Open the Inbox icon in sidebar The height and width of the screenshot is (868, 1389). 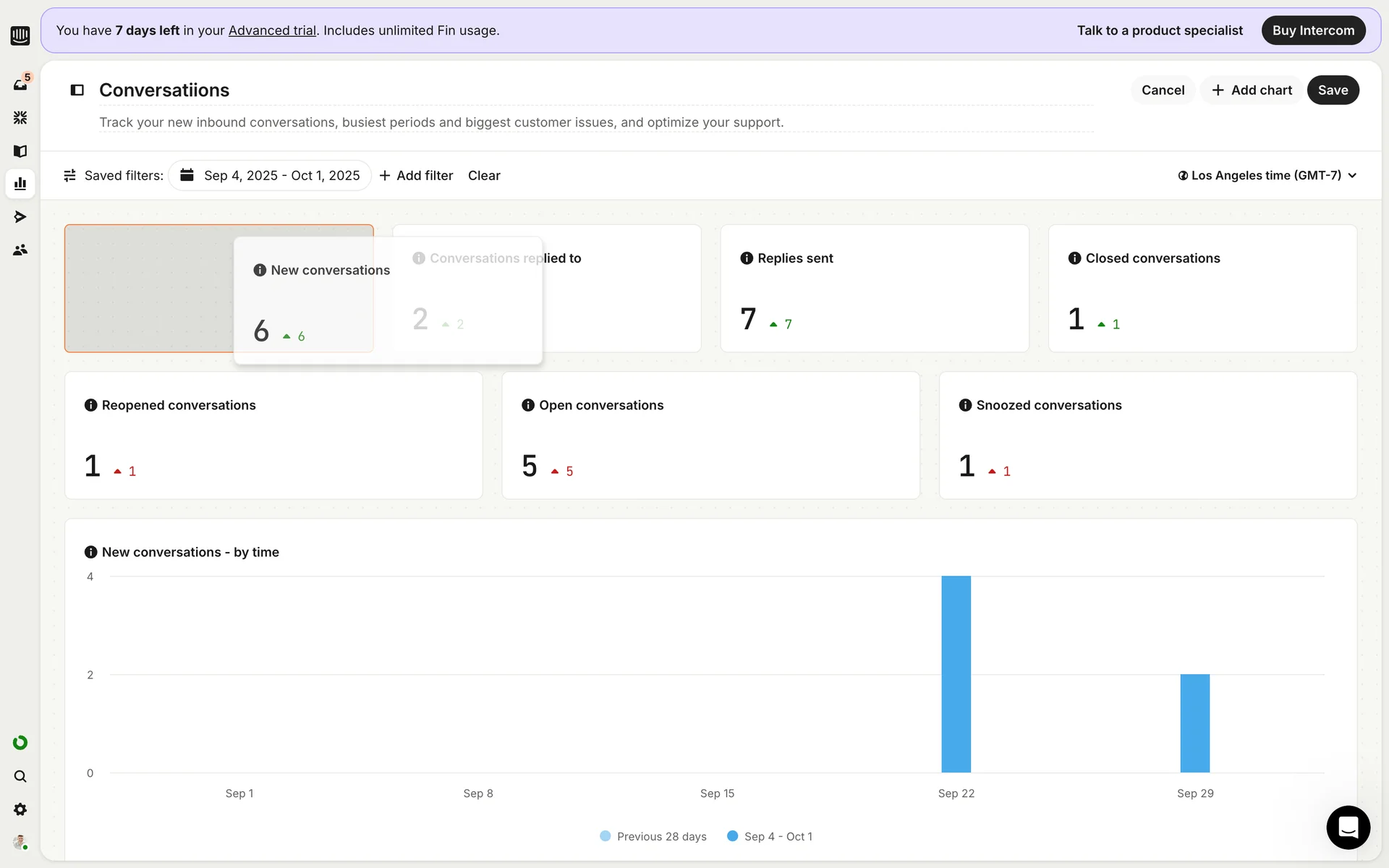pyautogui.click(x=20, y=85)
